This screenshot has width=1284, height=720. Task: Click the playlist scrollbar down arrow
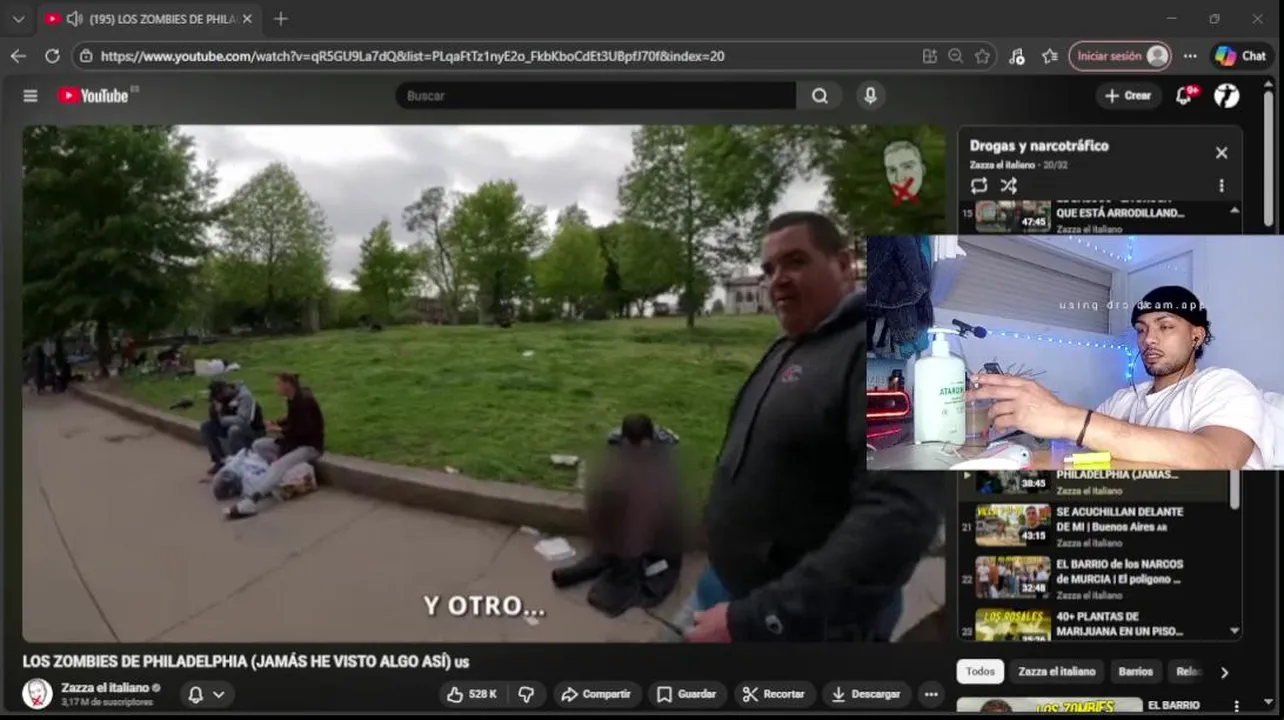coord(1234,632)
